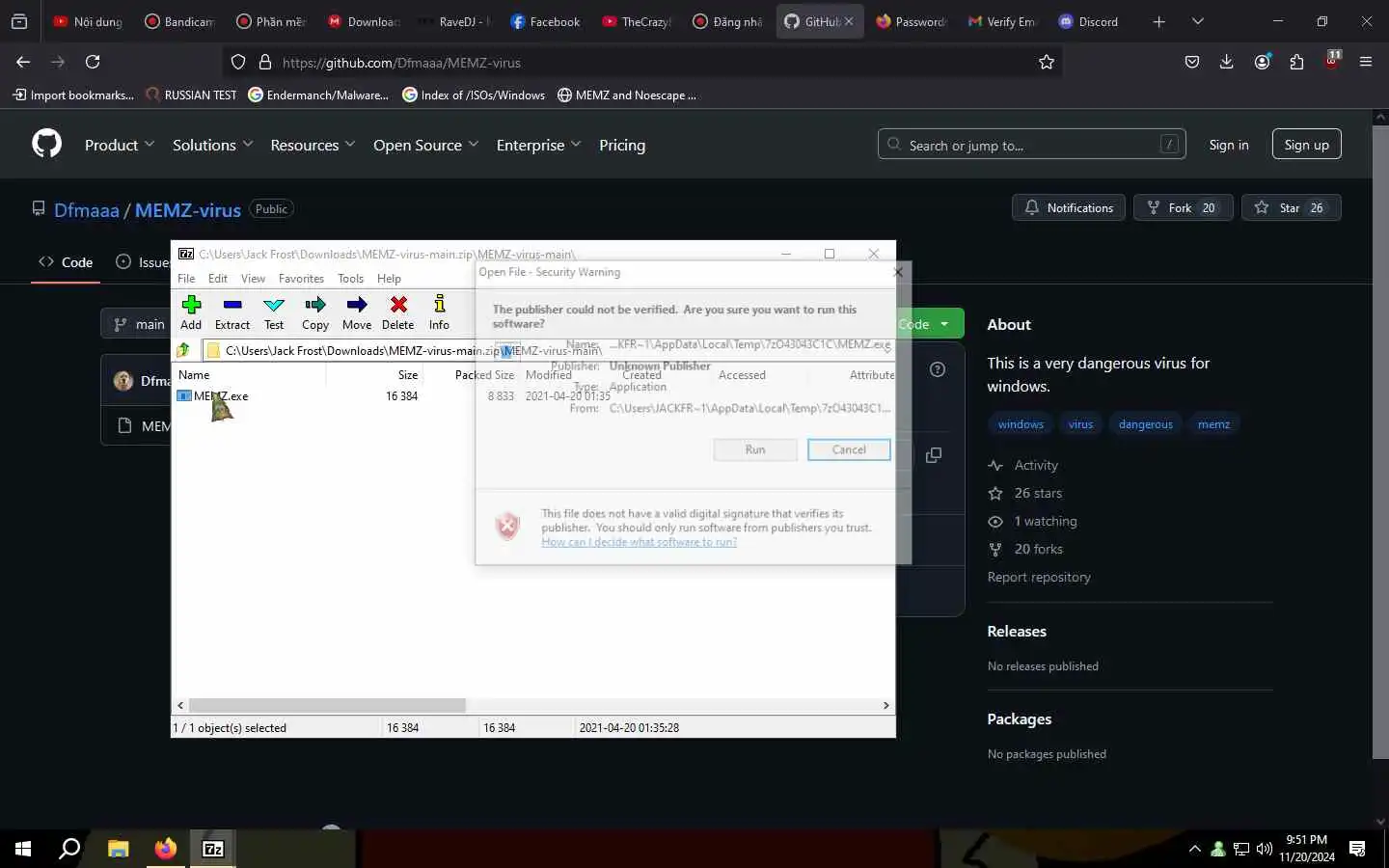Open the File menu in 7-Zip
1389x868 pixels.
pyautogui.click(x=186, y=278)
